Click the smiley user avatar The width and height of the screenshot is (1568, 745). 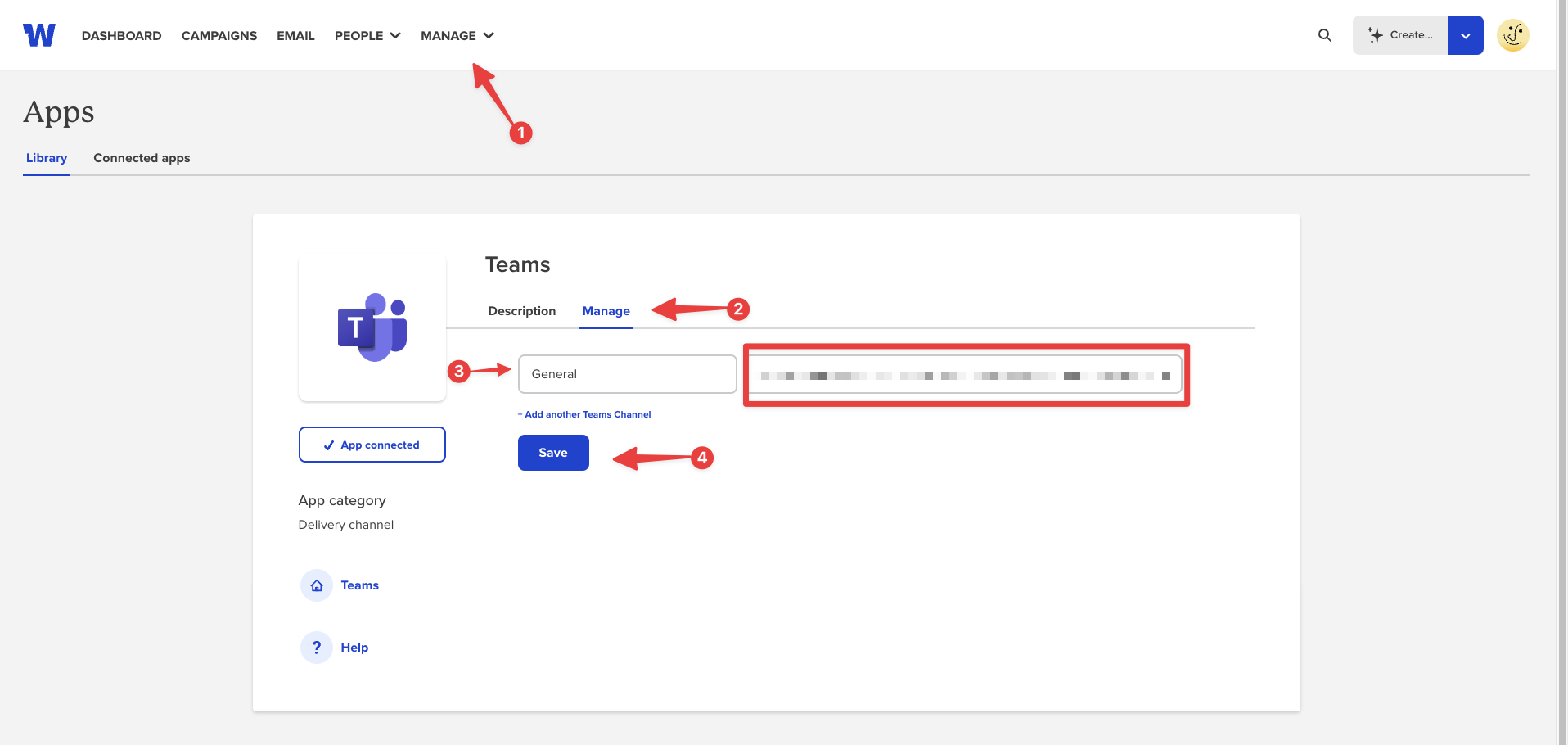pos(1513,35)
